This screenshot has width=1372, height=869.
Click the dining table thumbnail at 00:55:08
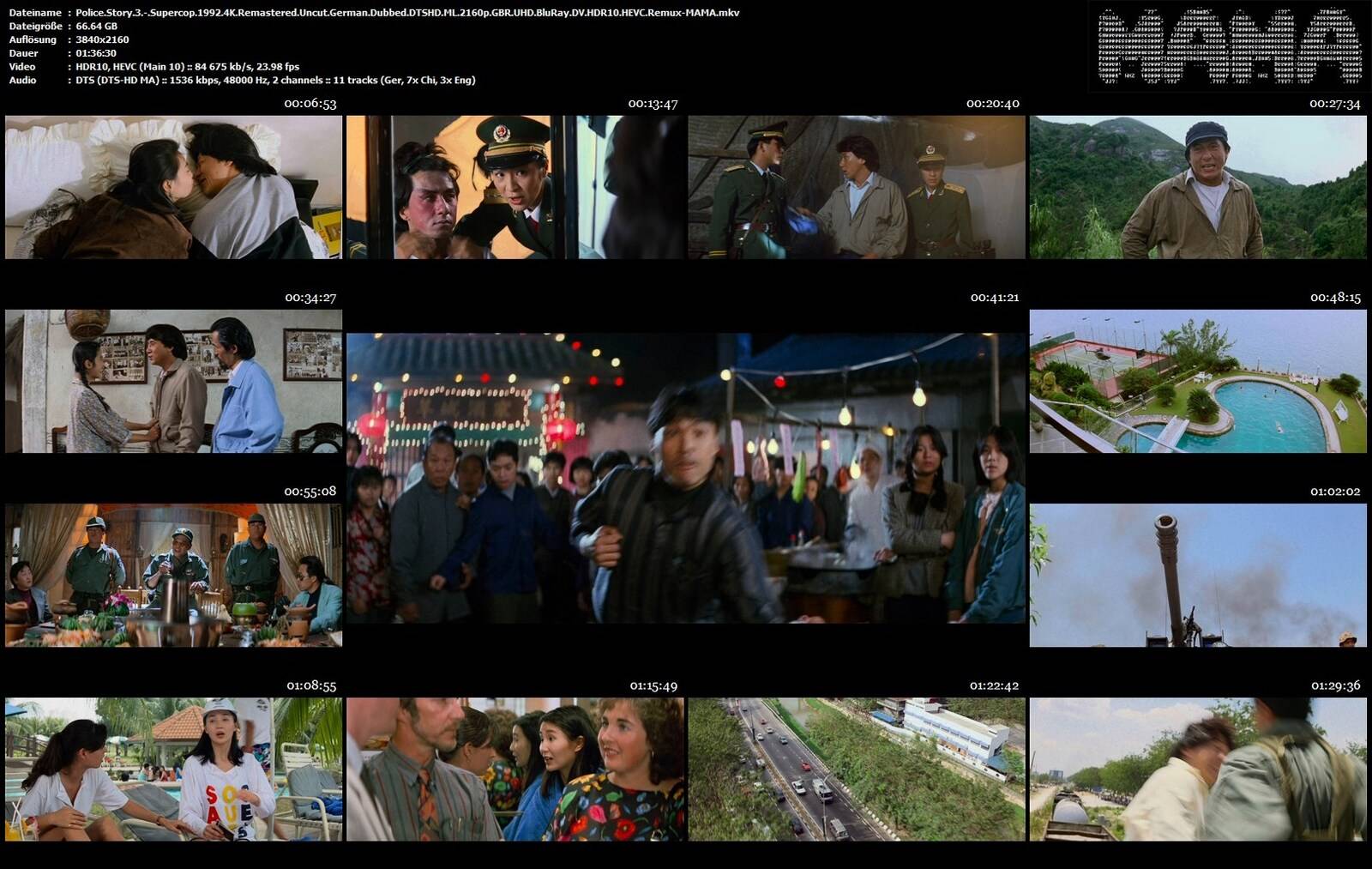[x=173, y=575]
